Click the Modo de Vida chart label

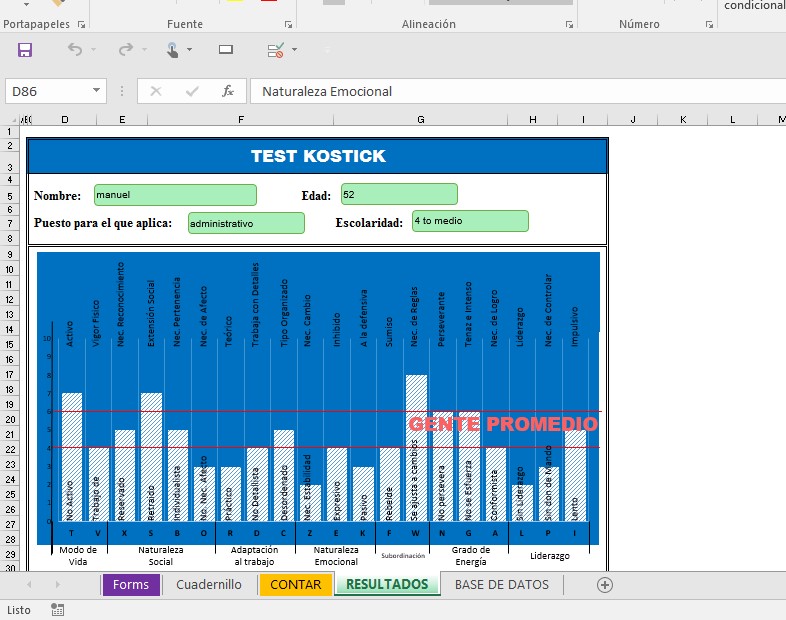point(78,556)
